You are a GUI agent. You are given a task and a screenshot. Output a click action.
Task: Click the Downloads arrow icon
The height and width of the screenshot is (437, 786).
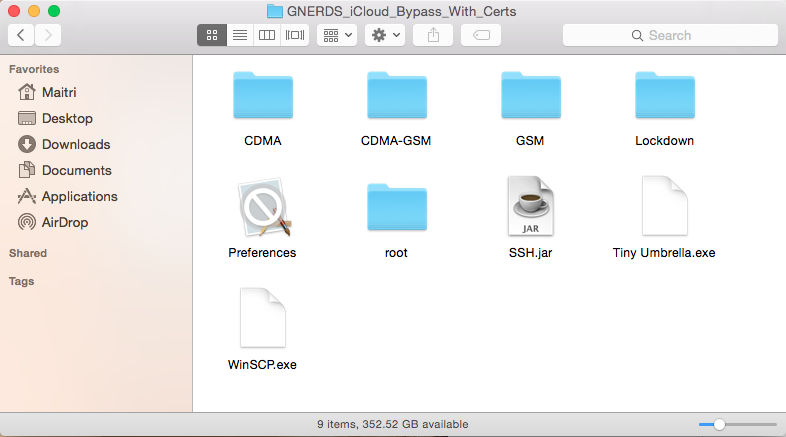click(27, 144)
